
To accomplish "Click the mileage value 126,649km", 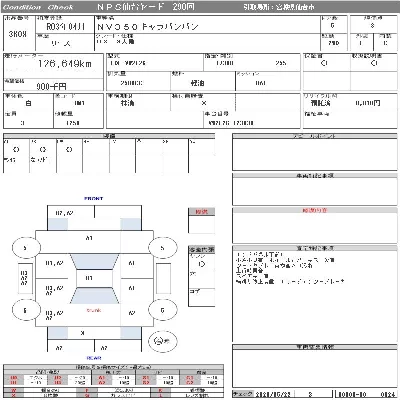I will [65, 64].
